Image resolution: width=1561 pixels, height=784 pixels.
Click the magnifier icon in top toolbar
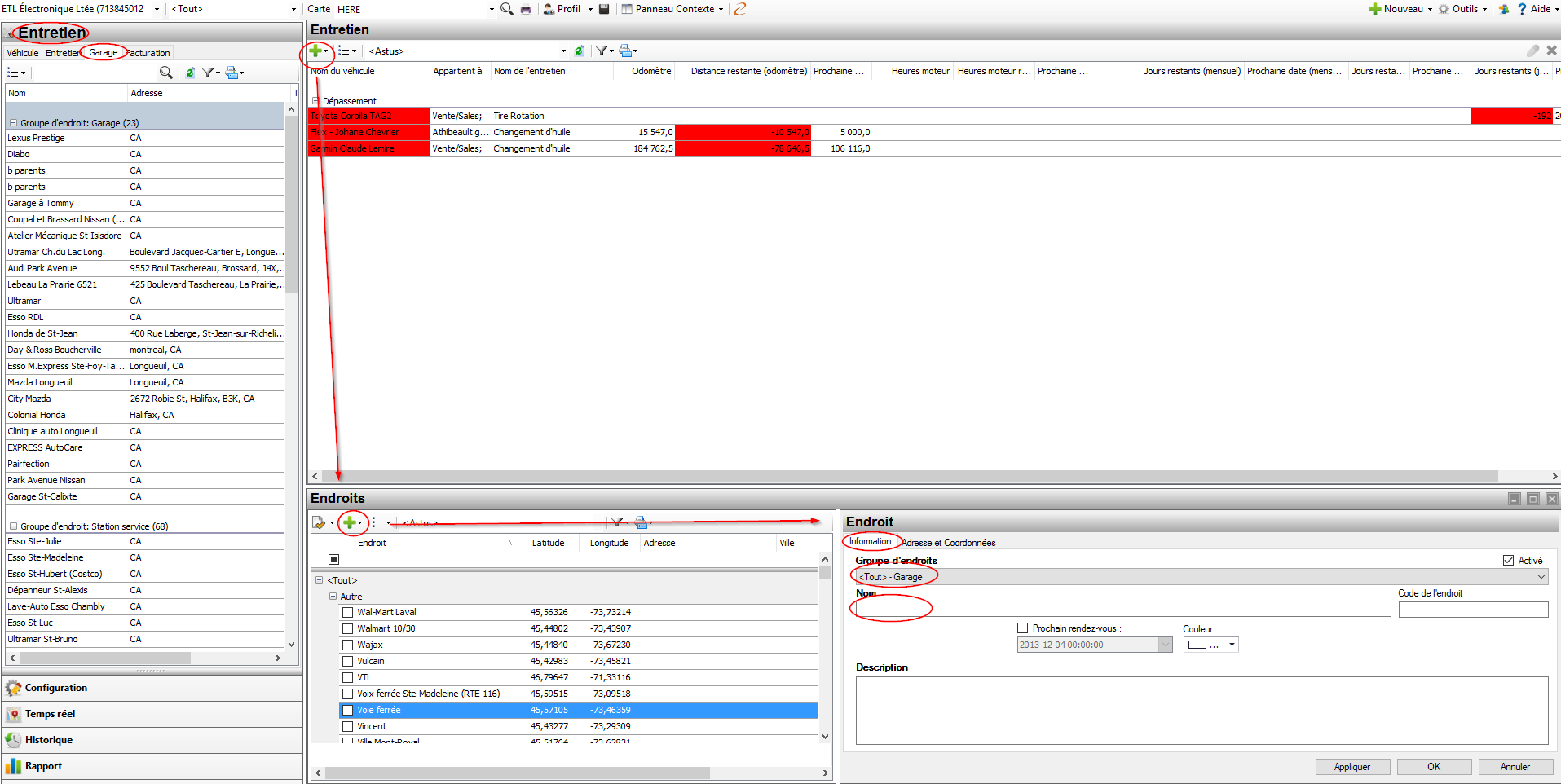click(x=506, y=9)
